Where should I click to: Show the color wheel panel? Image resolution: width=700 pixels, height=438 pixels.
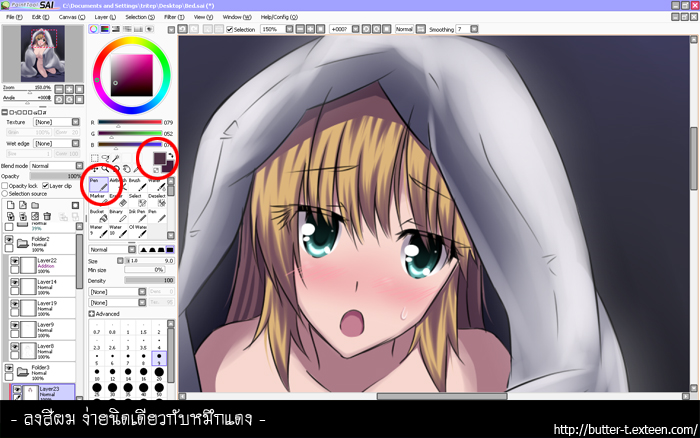click(x=93, y=29)
